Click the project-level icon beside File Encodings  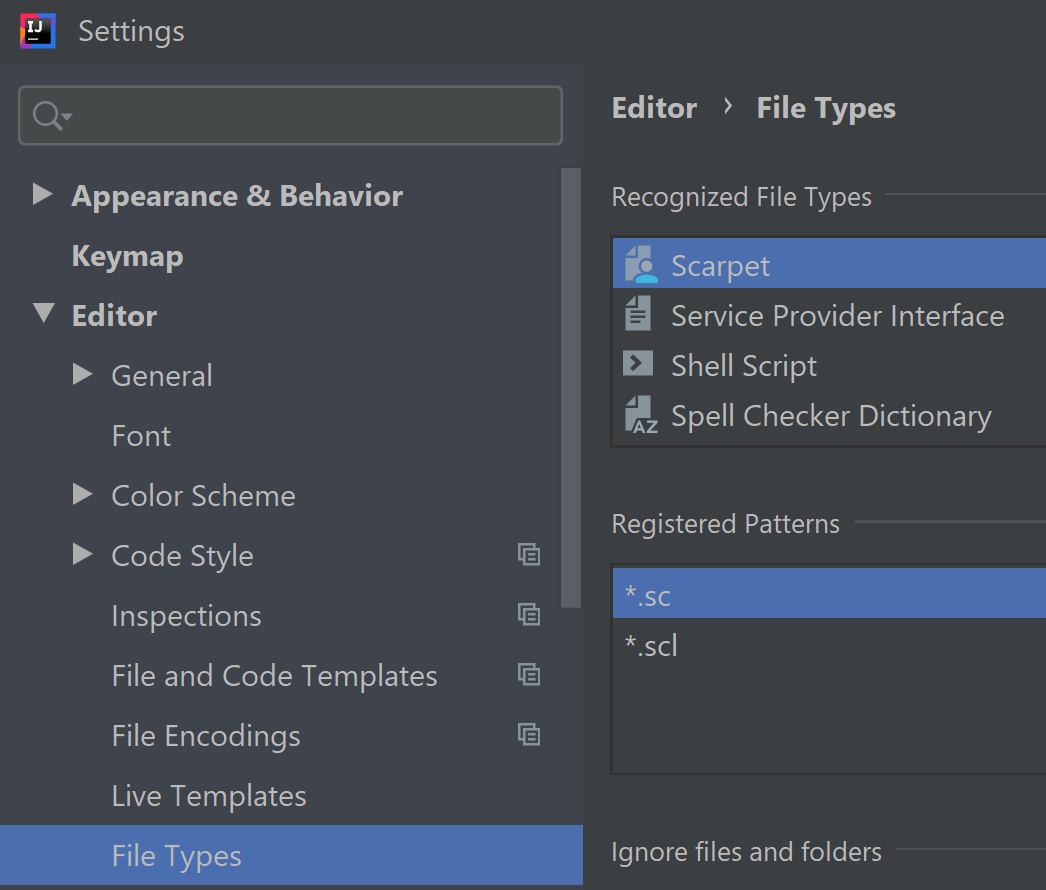click(529, 735)
